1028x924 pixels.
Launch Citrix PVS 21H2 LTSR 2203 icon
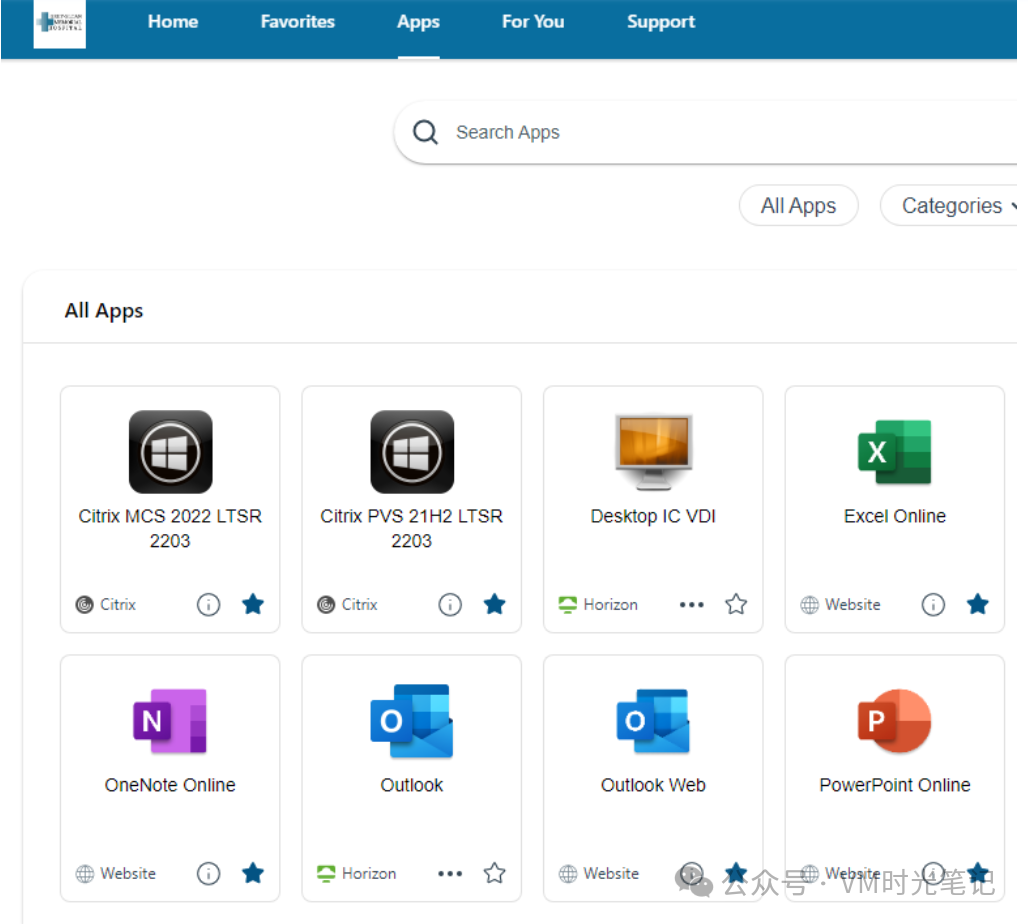[x=412, y=452]
